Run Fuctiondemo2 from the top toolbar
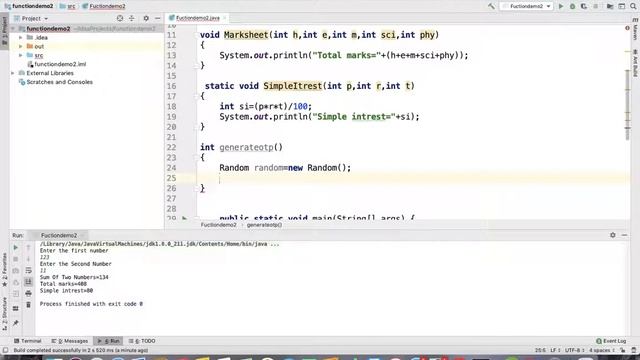Viewport: 640px width, 360px height. click(561, 6)
